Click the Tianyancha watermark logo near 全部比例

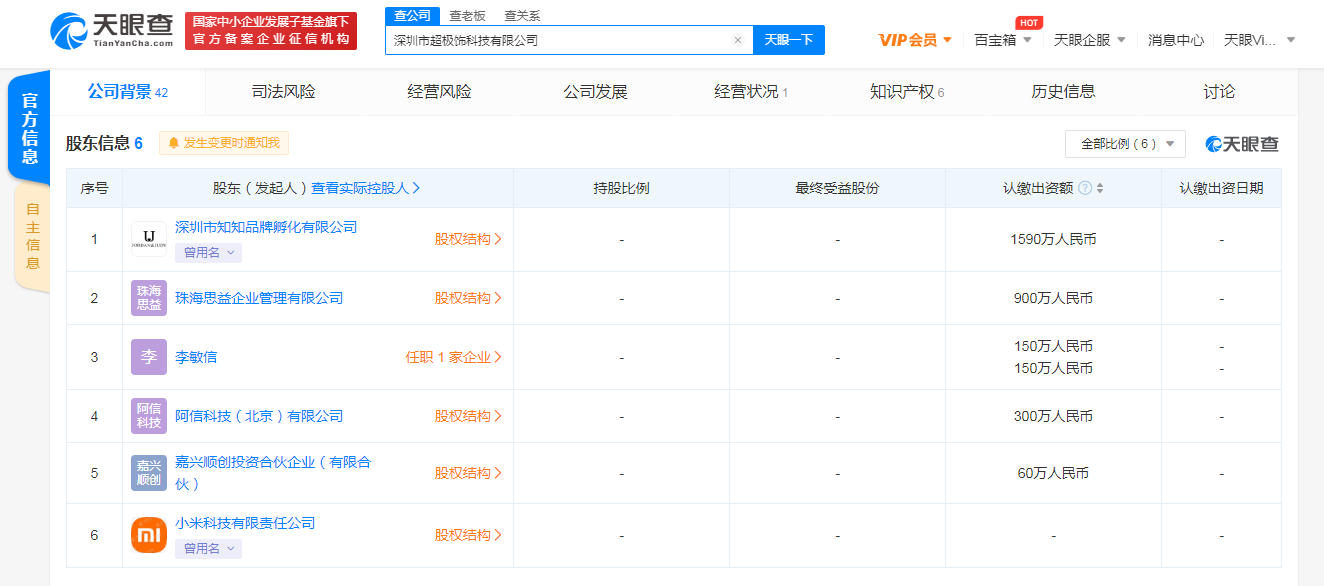[x=1240, y=143]
